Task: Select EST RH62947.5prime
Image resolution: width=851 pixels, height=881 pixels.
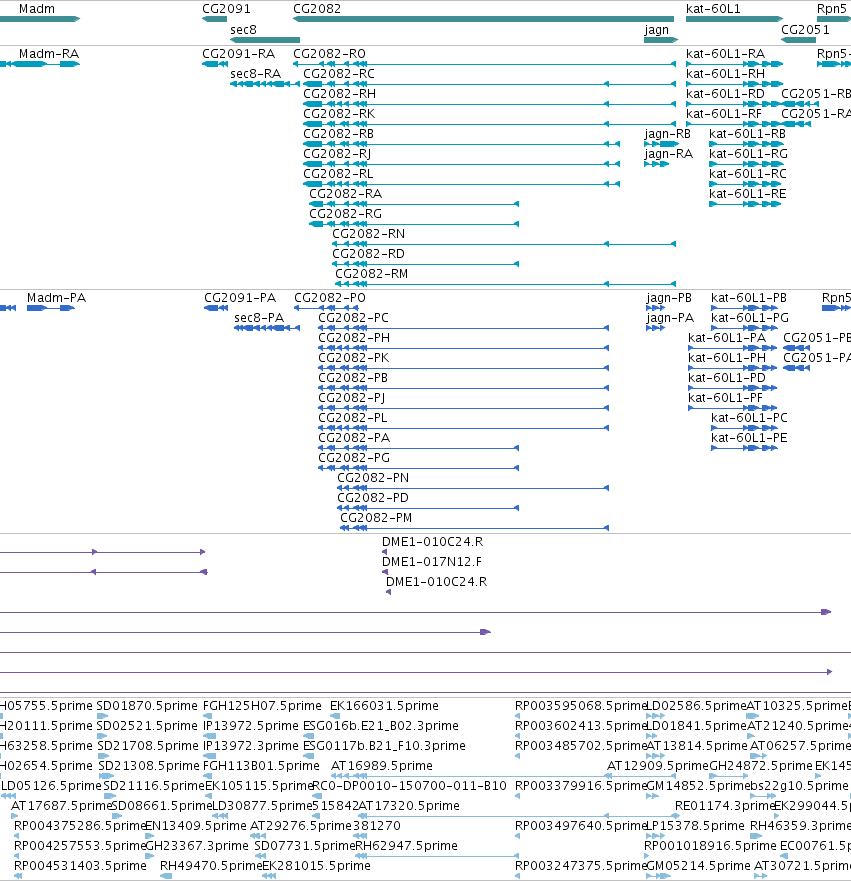Action: click(x=407, y=846)
